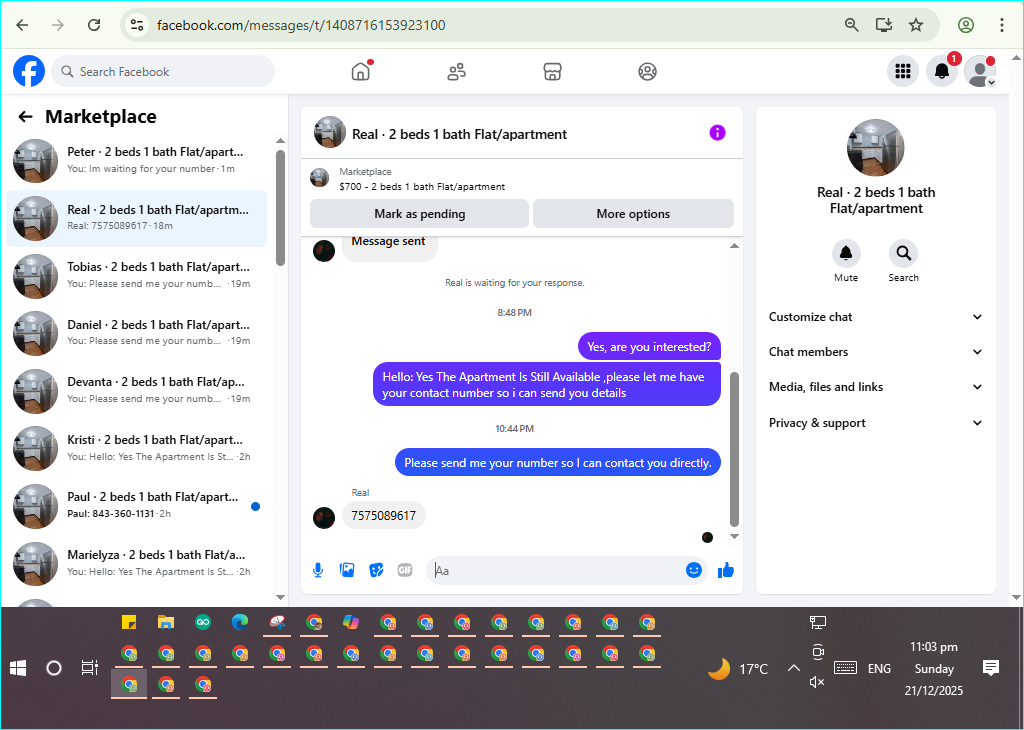Reload the page in the browser
The width and height of the screenshot is (1024, 730).
click(94, 25)
